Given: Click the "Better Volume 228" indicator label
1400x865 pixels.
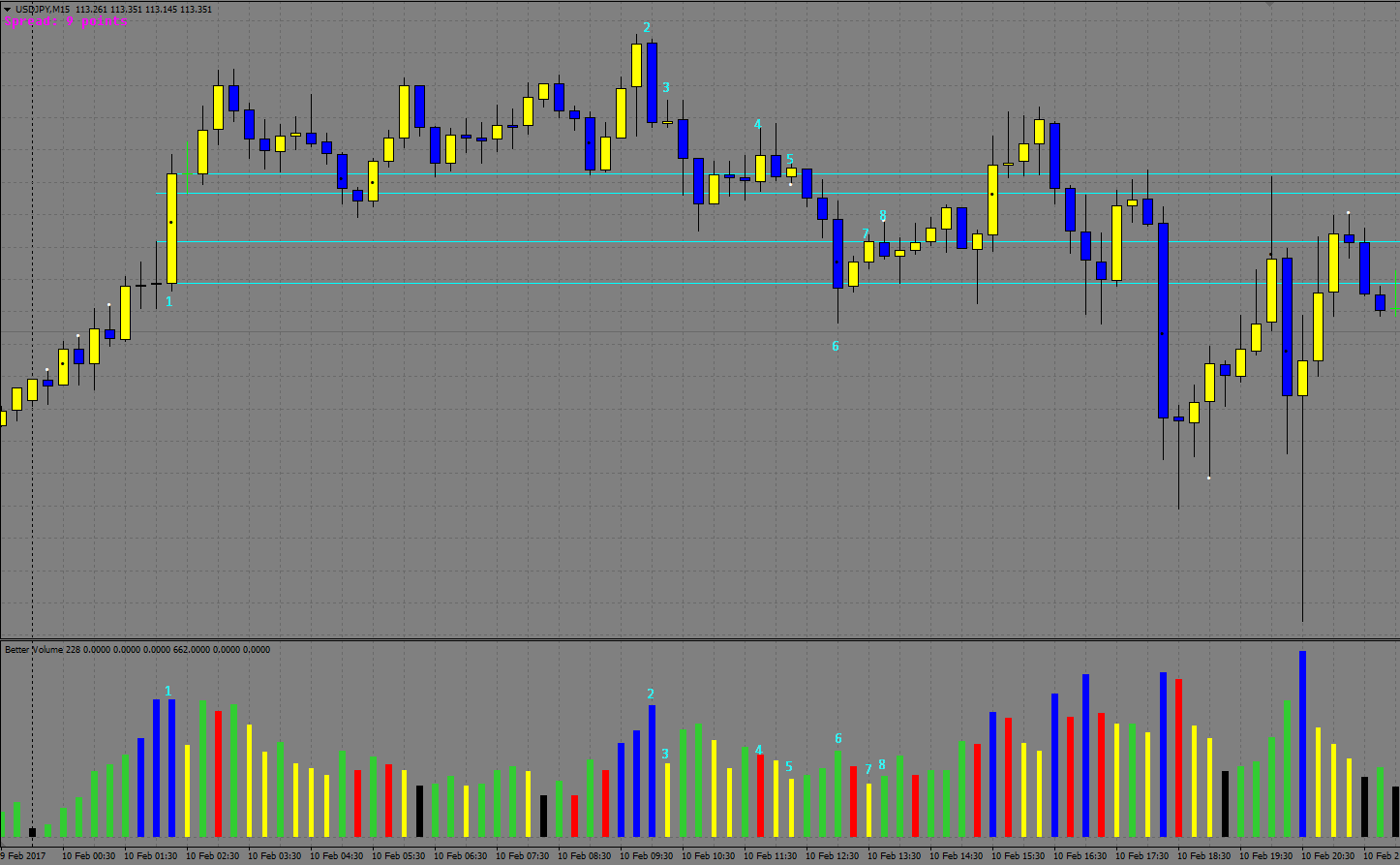Looking at the screenshot, I should pos(43,650).
